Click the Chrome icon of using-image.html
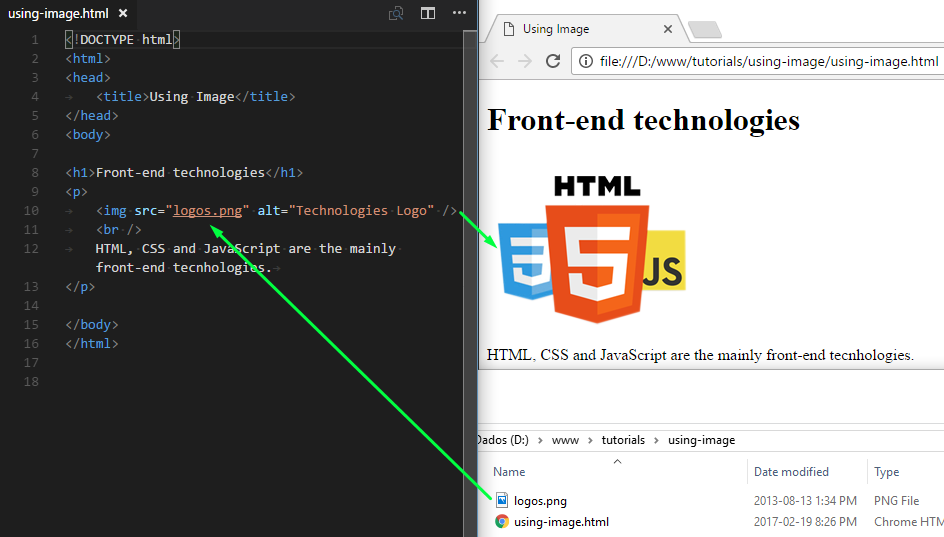This screenshot has width=944, height=537. pyautogui.click(x=502, y=521)
